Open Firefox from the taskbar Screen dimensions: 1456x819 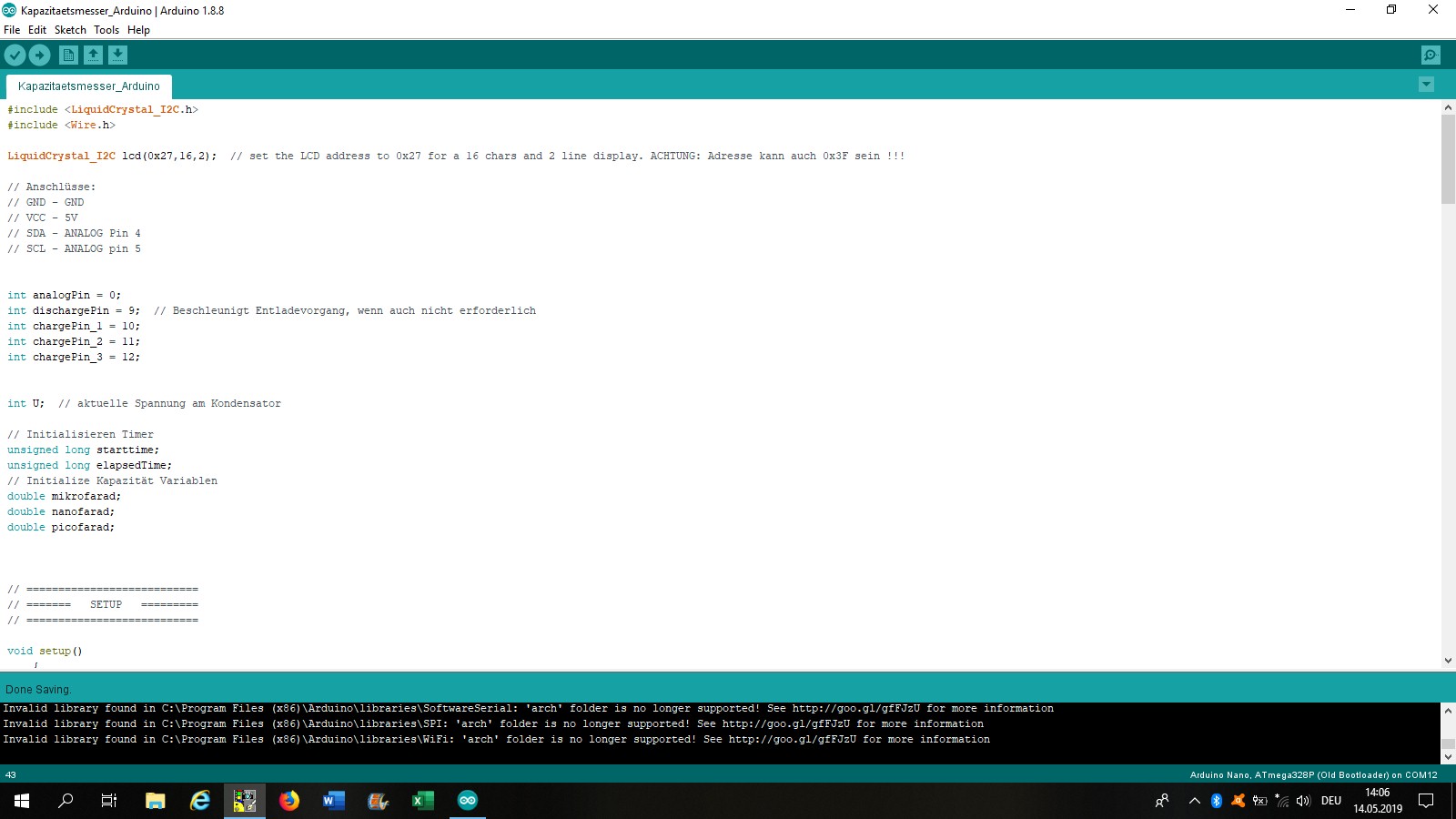tap(289, 801)
